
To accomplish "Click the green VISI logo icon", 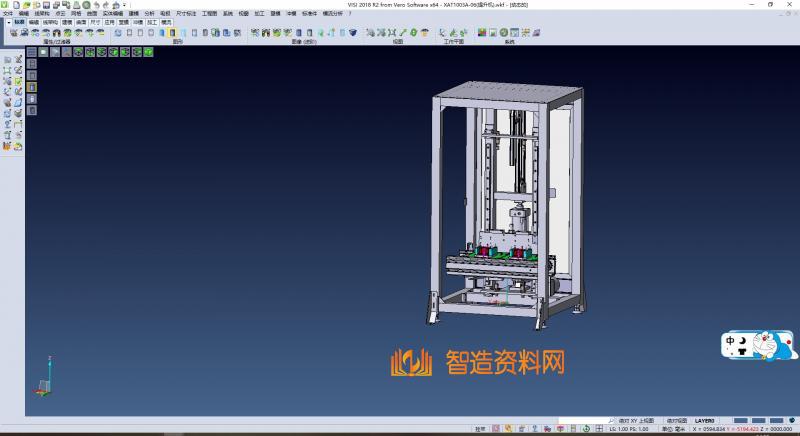I will tap(5, 5).
